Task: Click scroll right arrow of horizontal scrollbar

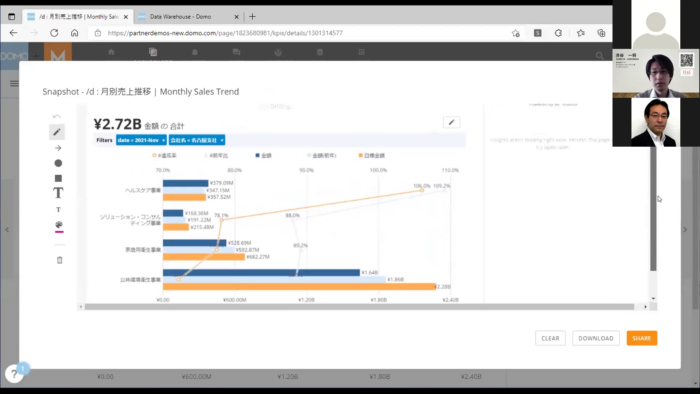Action: point(646,307)
